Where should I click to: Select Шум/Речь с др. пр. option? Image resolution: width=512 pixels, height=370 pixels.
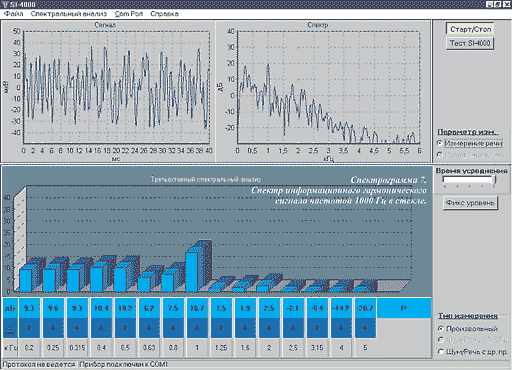coord(441,352)
